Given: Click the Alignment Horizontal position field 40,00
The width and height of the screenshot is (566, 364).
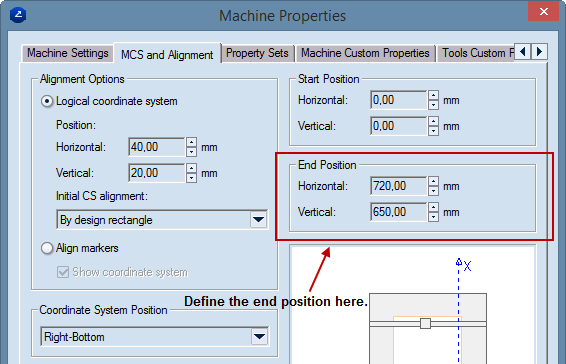Looking at the screenshot, I should [157, 147].
